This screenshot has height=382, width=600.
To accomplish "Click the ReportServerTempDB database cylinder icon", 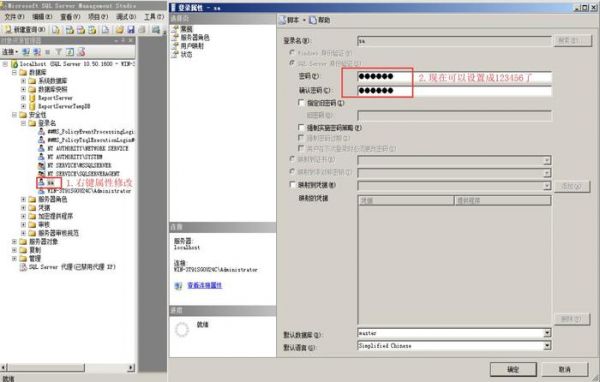I will [33, 106].
